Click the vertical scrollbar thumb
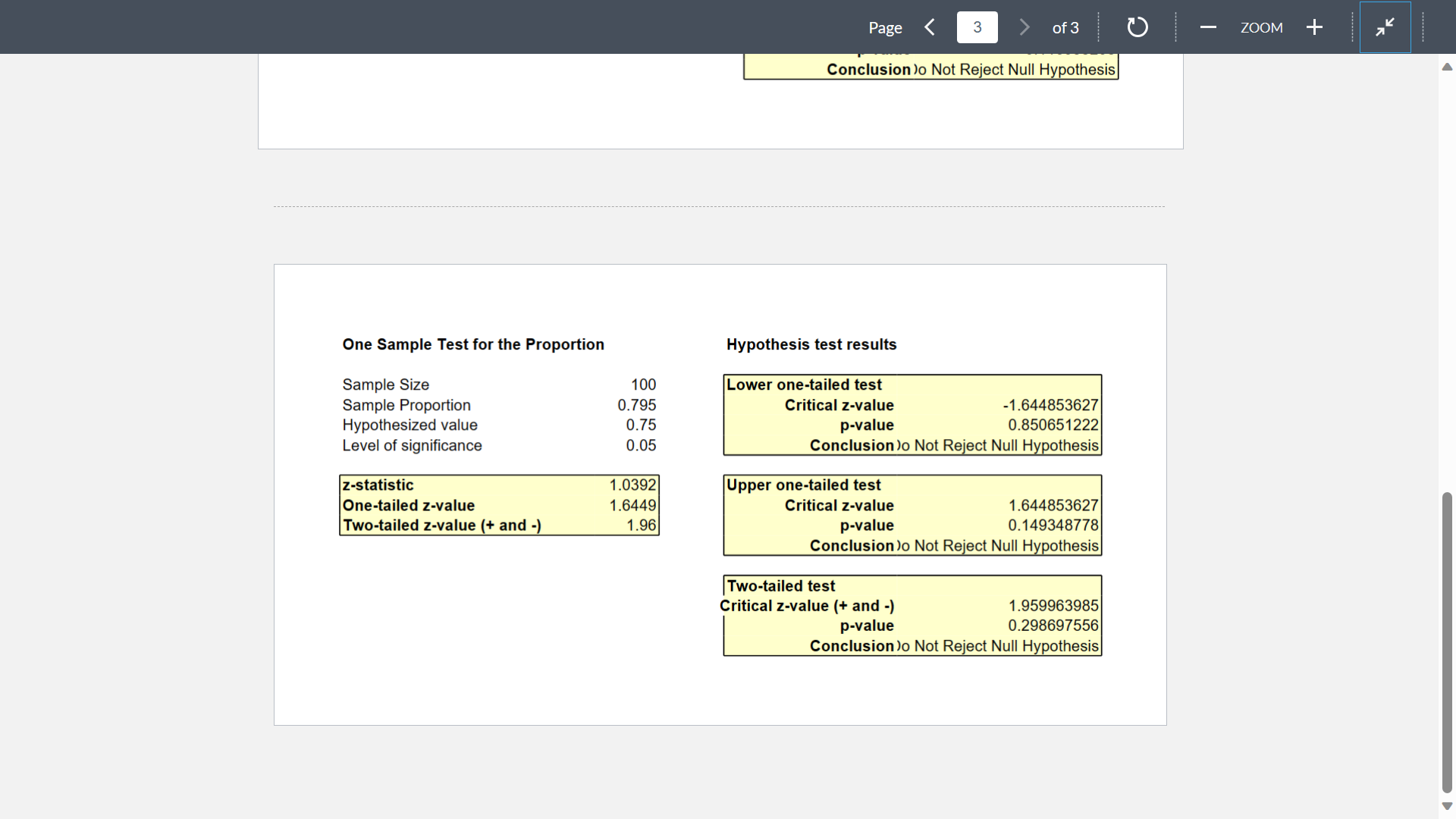This screenshot has height=819, width=1456. (1447, 645)
